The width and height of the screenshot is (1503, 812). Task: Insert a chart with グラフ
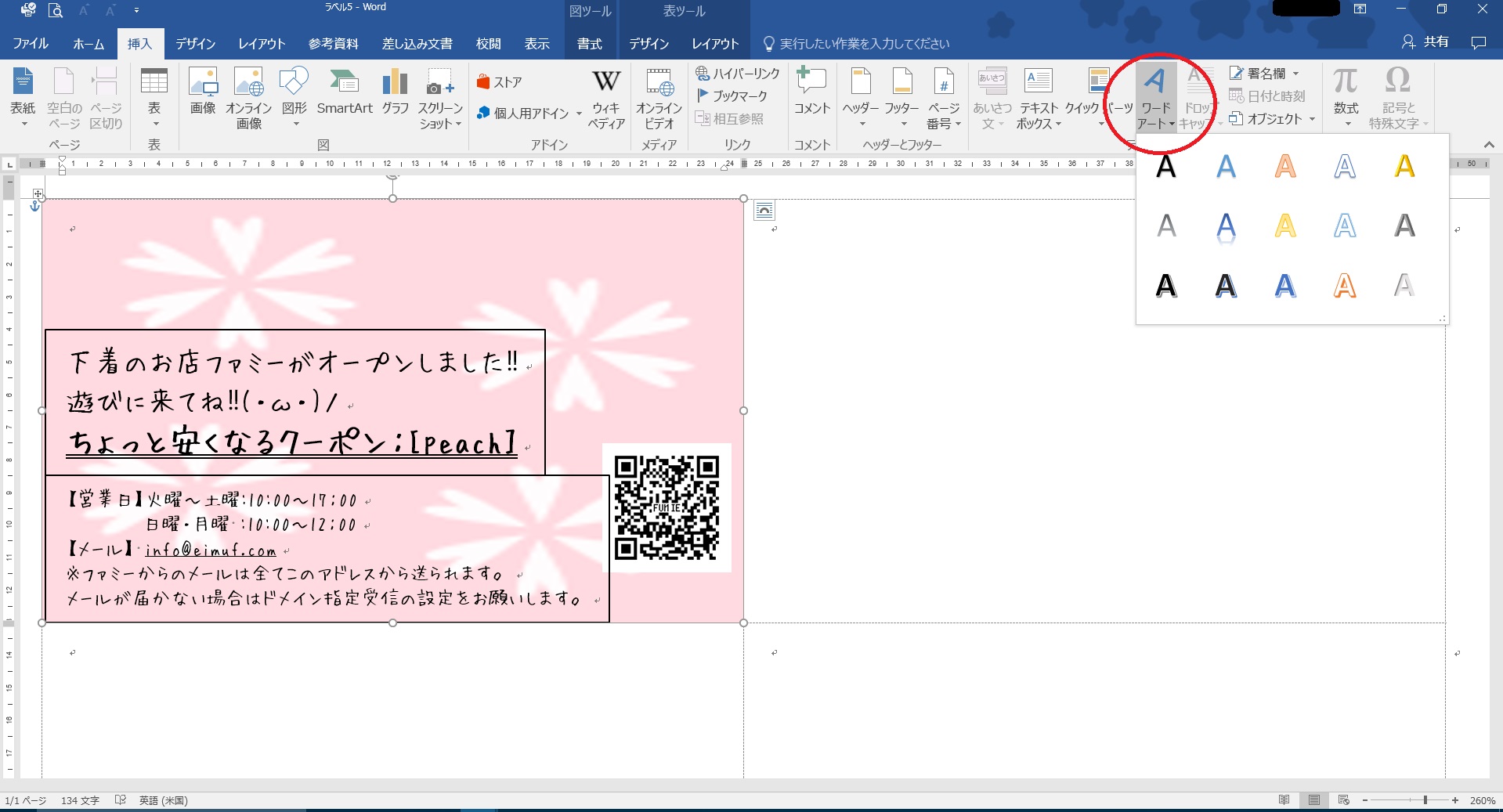coord(396,92)
